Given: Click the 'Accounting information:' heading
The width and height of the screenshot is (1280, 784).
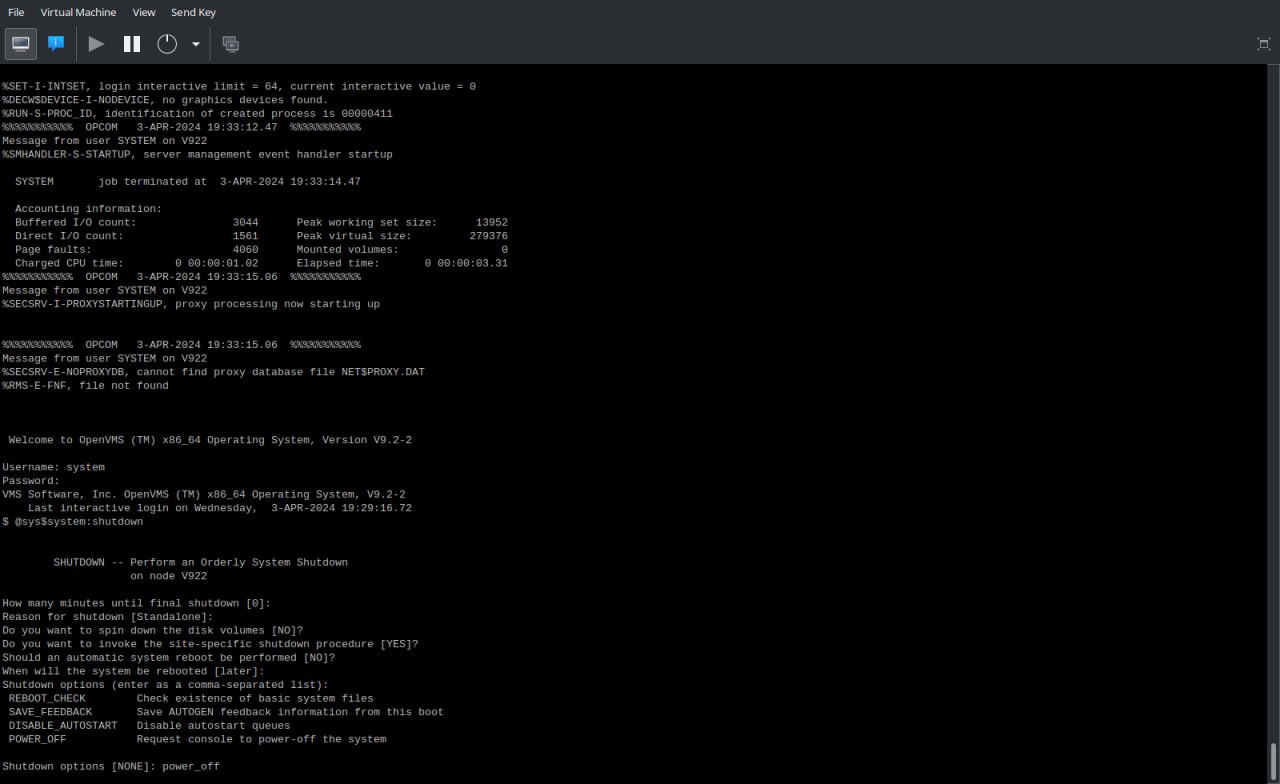Looking at the screenshot, I should click(88, 209).
